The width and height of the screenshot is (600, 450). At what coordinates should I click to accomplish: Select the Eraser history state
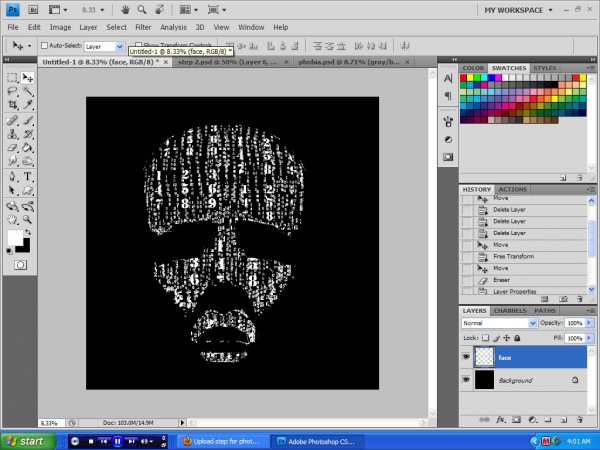point(524,280)
